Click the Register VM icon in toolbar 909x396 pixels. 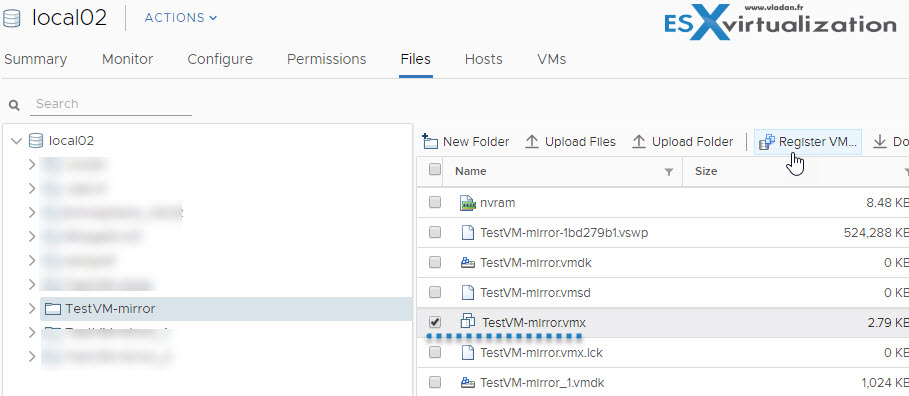pyautogui.click(x=766, y=141)
